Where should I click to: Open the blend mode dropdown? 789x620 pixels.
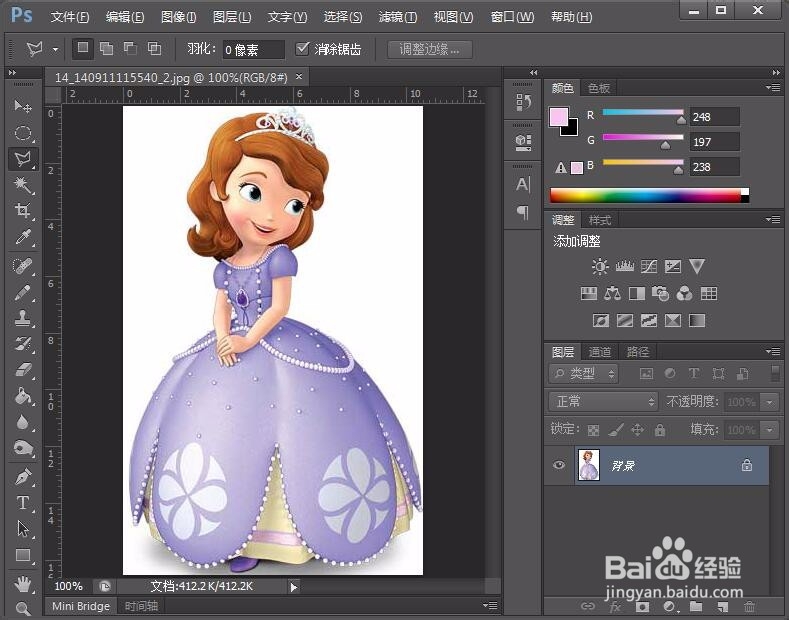point(603,402)
